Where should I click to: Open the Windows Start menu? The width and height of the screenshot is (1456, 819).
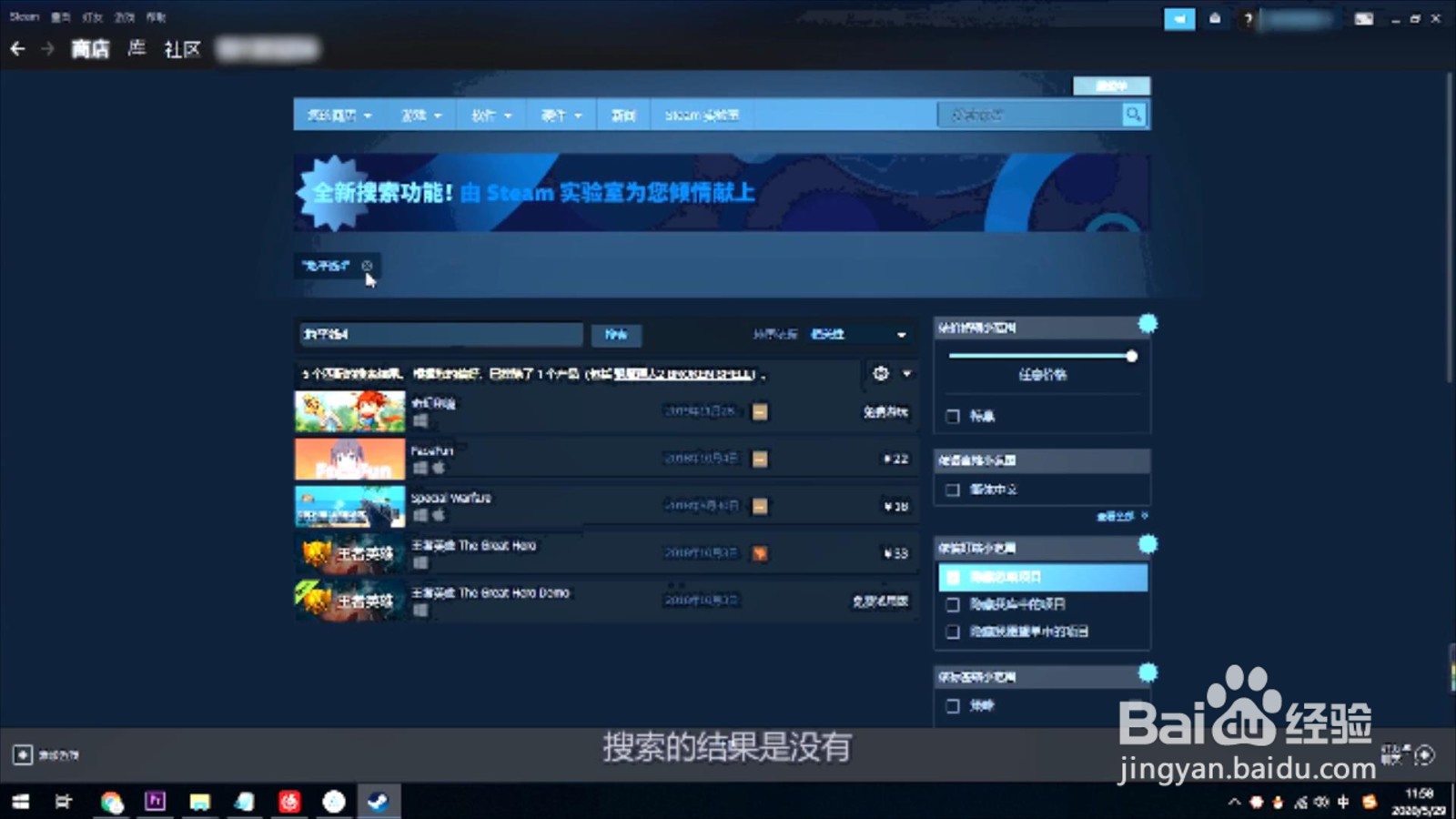tap(20, 802)
